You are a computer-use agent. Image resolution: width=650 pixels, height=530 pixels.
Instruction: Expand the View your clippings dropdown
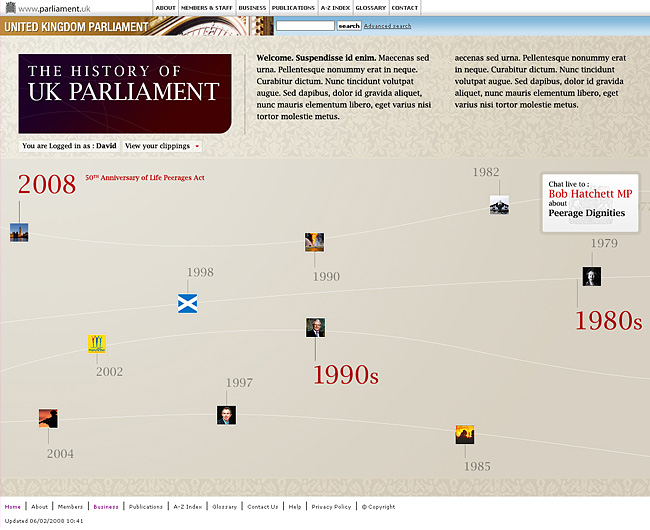coord(162,146)
